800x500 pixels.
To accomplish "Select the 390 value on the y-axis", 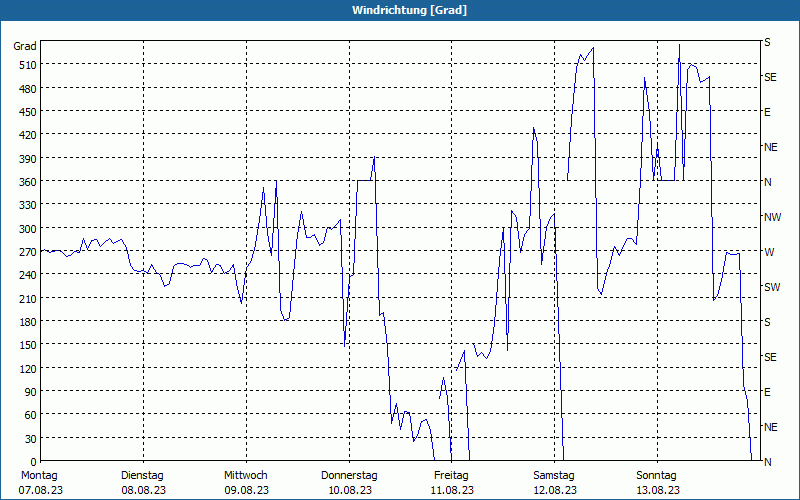I will tap(28, 159).
